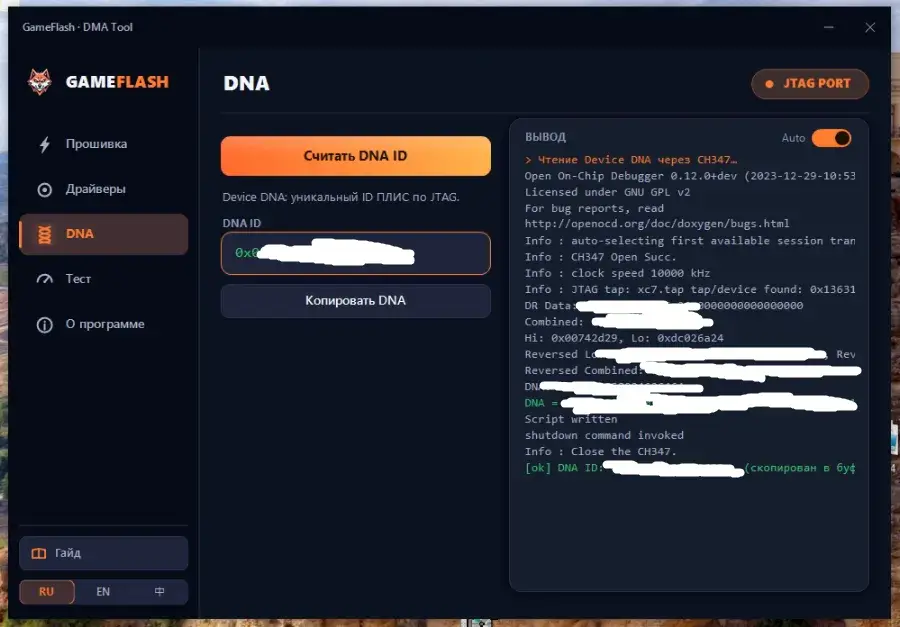This screenshot has height=627, width=900.
Task: Click the 'Hi: 0x00742d29' output line
Action: [x=624, y=338]
